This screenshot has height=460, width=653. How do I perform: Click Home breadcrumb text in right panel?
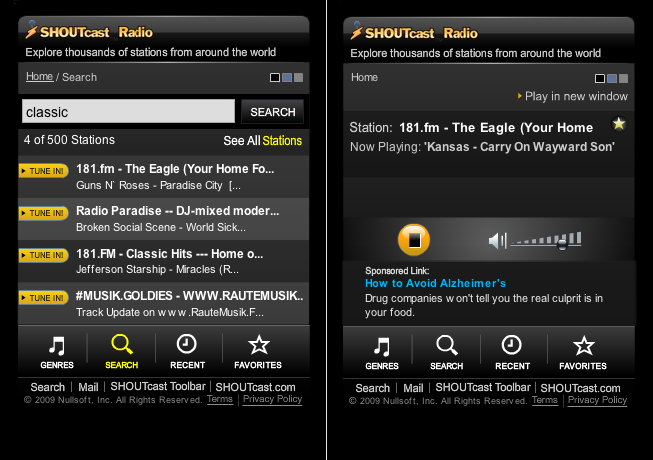click(364, 77)
